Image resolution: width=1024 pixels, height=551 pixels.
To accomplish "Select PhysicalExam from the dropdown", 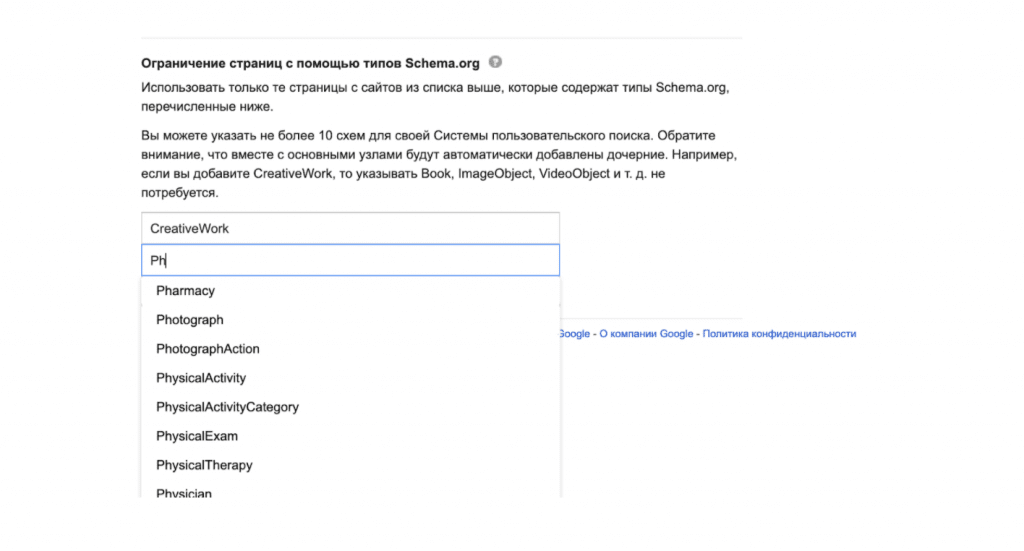I will [x=197, y=436].
